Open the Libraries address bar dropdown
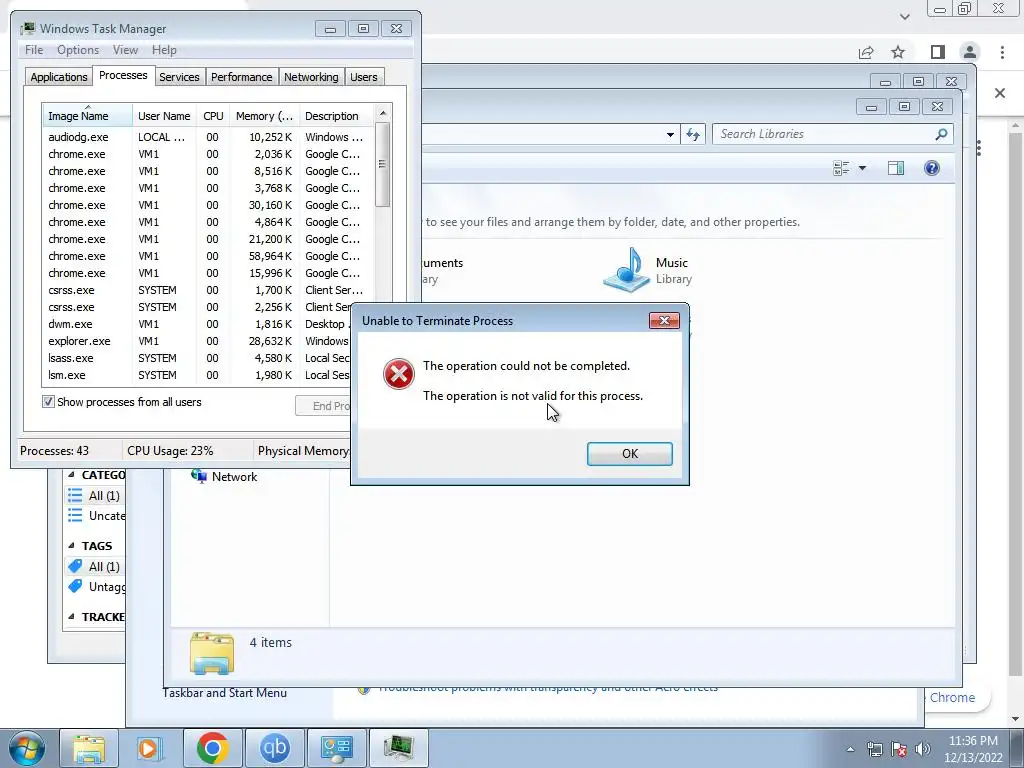 670,135
